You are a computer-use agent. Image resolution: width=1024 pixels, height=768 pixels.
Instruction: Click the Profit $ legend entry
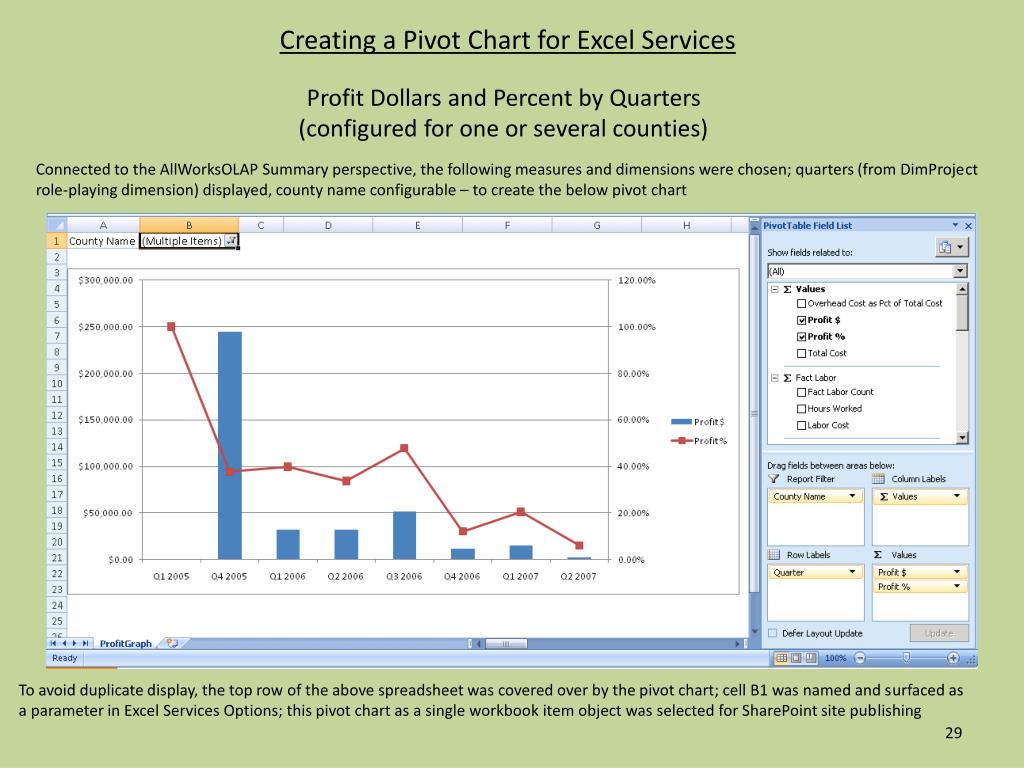[698, 422]
